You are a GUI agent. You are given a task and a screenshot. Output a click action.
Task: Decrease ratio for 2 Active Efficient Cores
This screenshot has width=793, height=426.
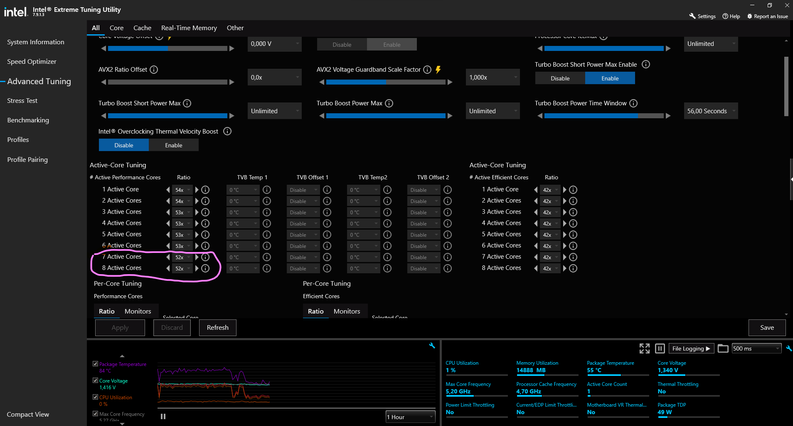536,201
